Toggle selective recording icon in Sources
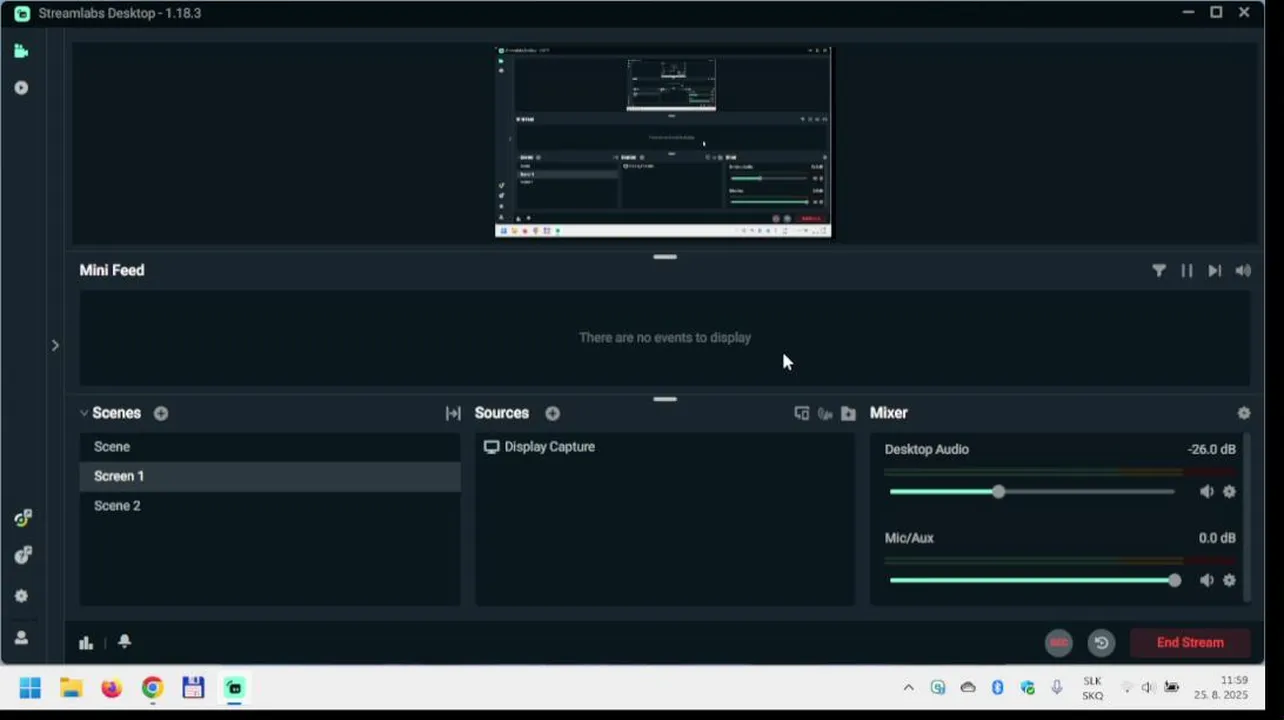 tap(825, 413)
